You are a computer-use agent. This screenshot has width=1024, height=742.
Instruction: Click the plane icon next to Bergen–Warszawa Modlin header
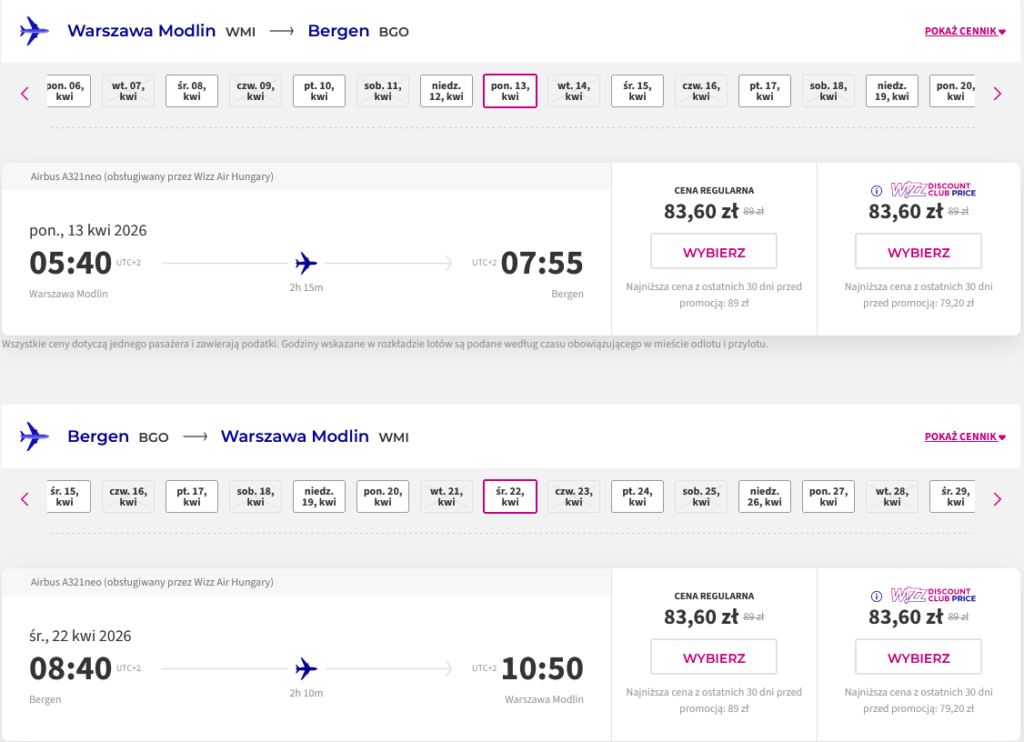coord(35,437)
